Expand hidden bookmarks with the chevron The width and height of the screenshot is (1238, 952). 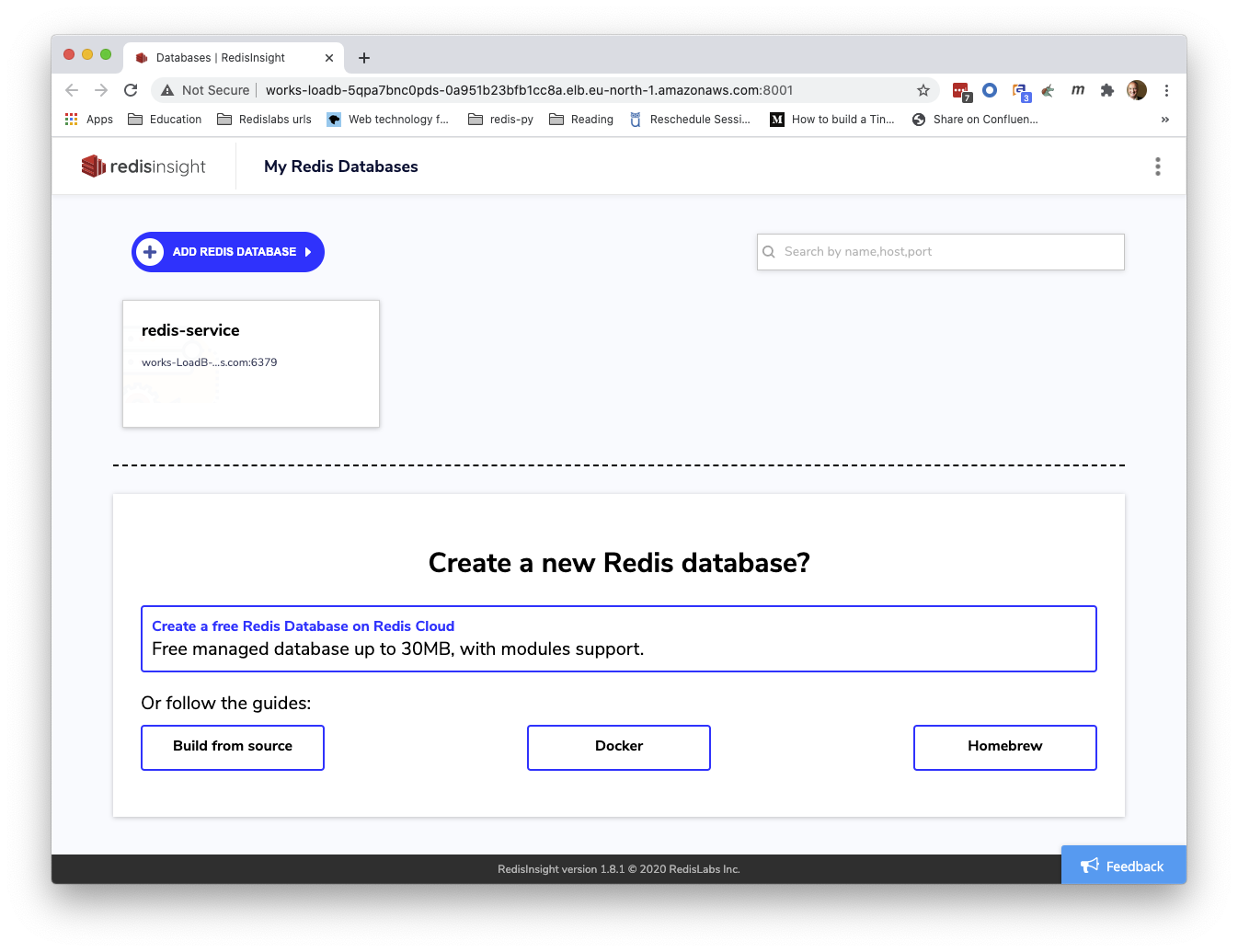pyautogui.click(x=1164, y=120)
